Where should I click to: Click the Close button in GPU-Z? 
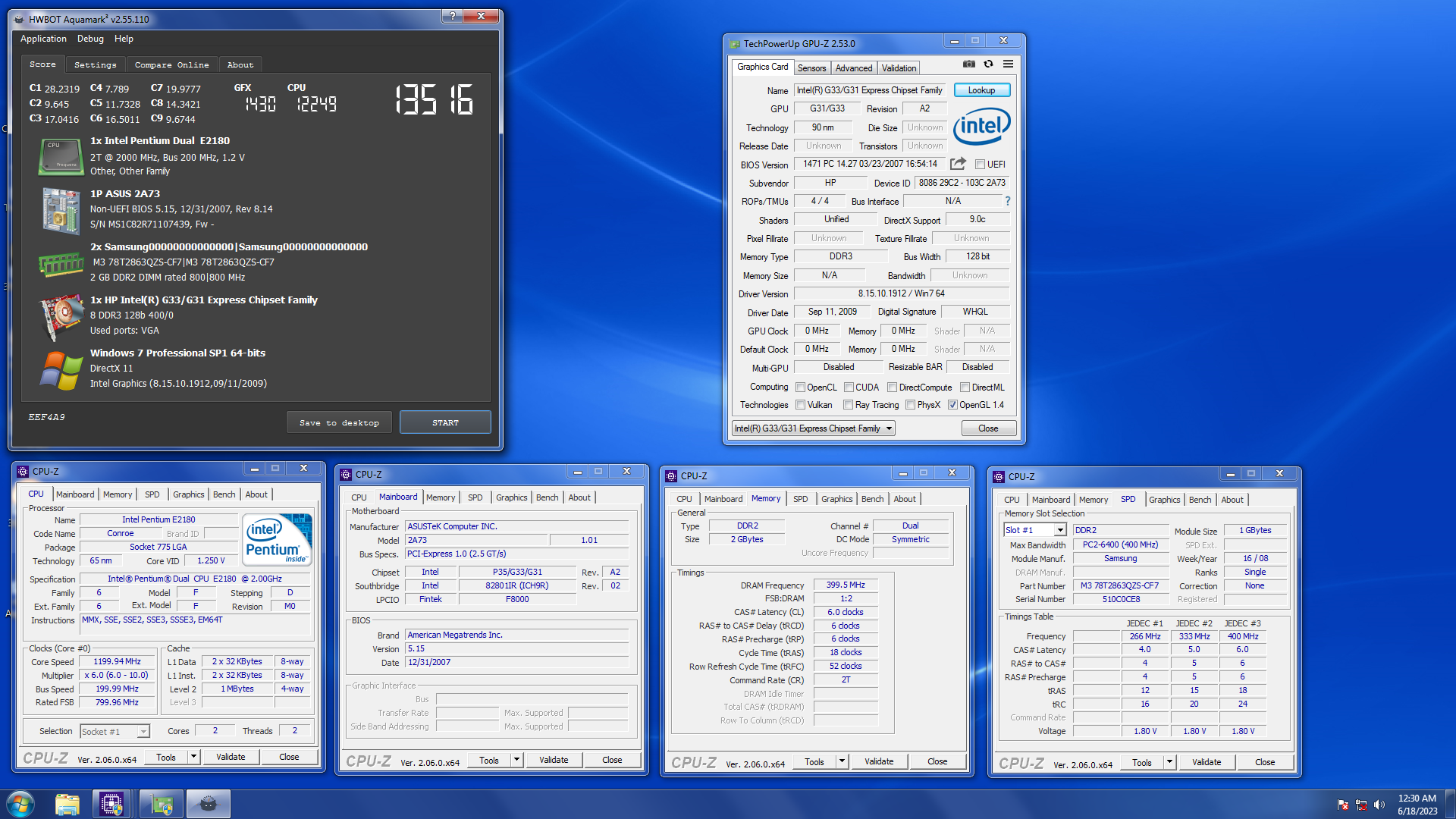point(988,428)
